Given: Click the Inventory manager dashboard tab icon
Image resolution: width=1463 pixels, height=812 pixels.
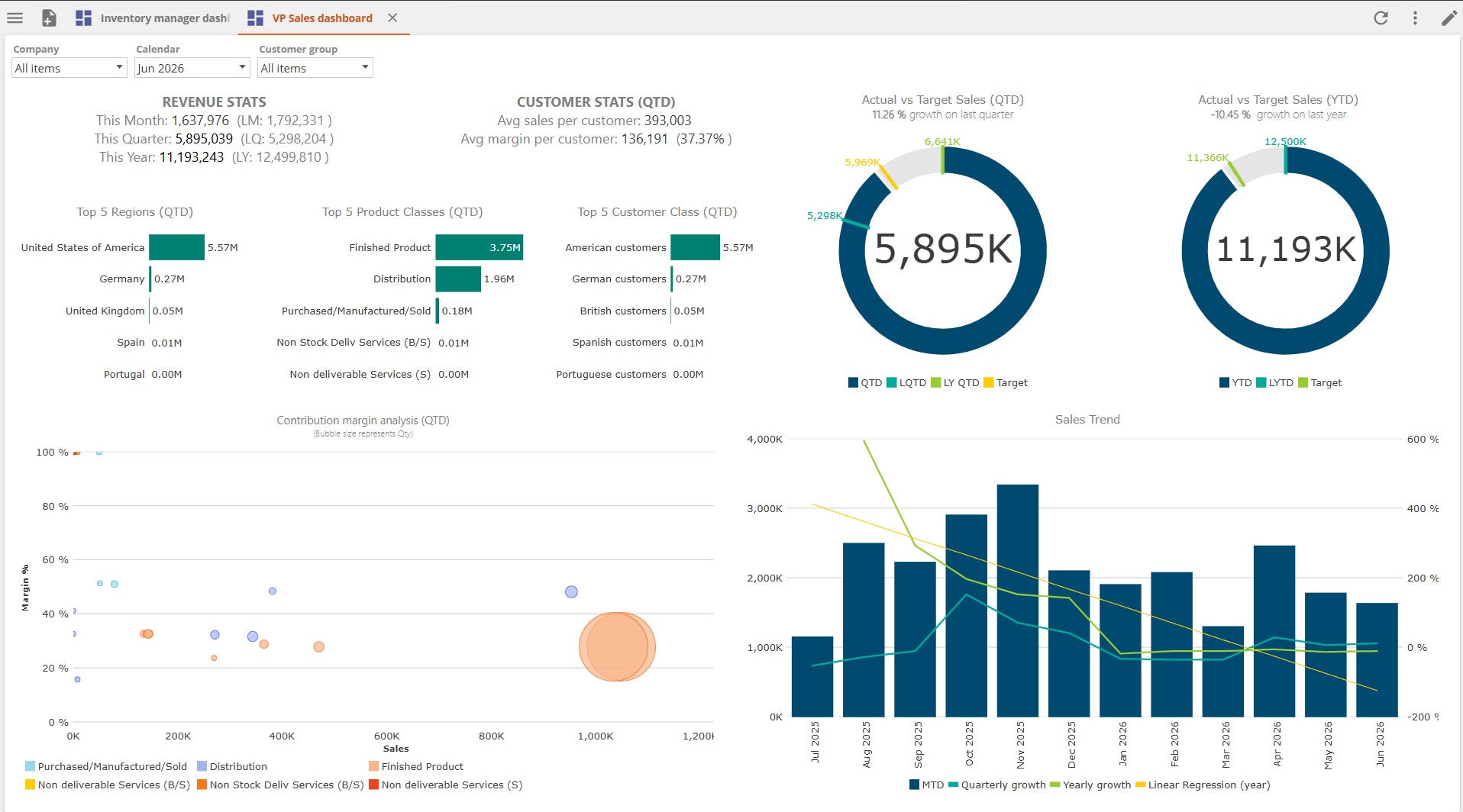Looking at the screenshot, I should click(x=84, y=18).
